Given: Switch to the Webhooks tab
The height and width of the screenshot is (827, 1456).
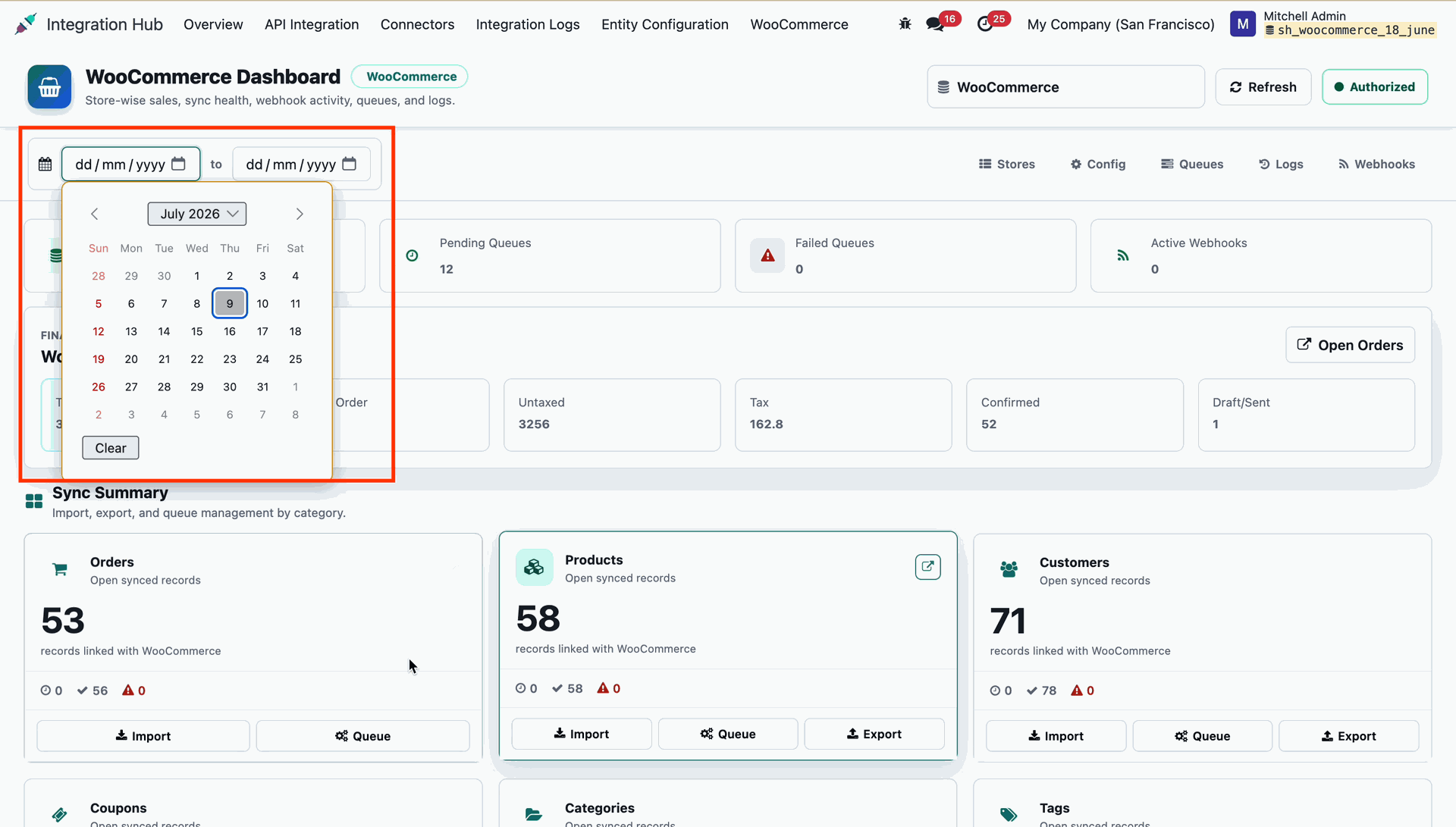Looking at the screenshot, I should tap(1376, 164).
